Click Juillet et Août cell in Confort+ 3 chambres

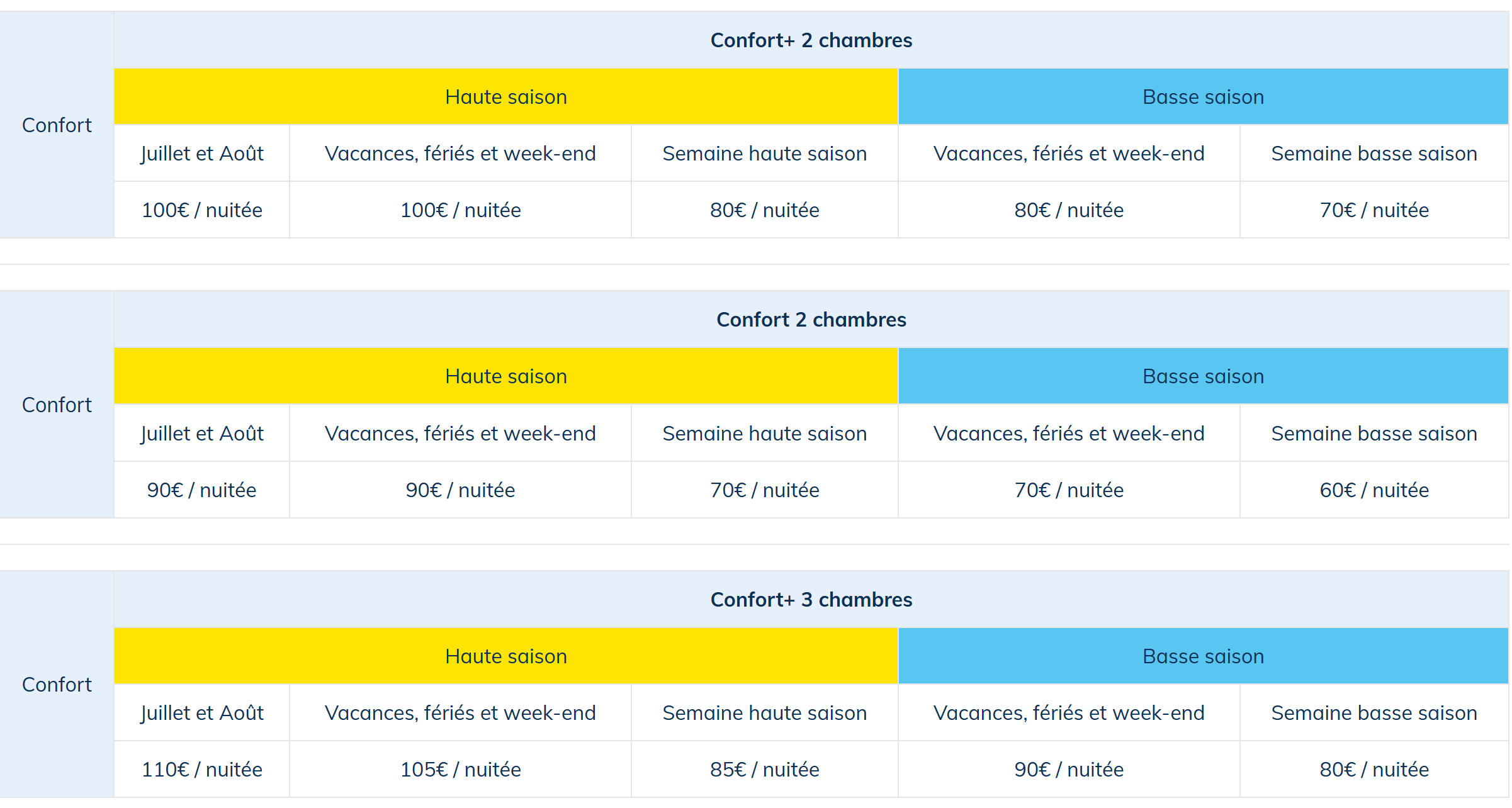pyautogui.click(x=201, y=713)
